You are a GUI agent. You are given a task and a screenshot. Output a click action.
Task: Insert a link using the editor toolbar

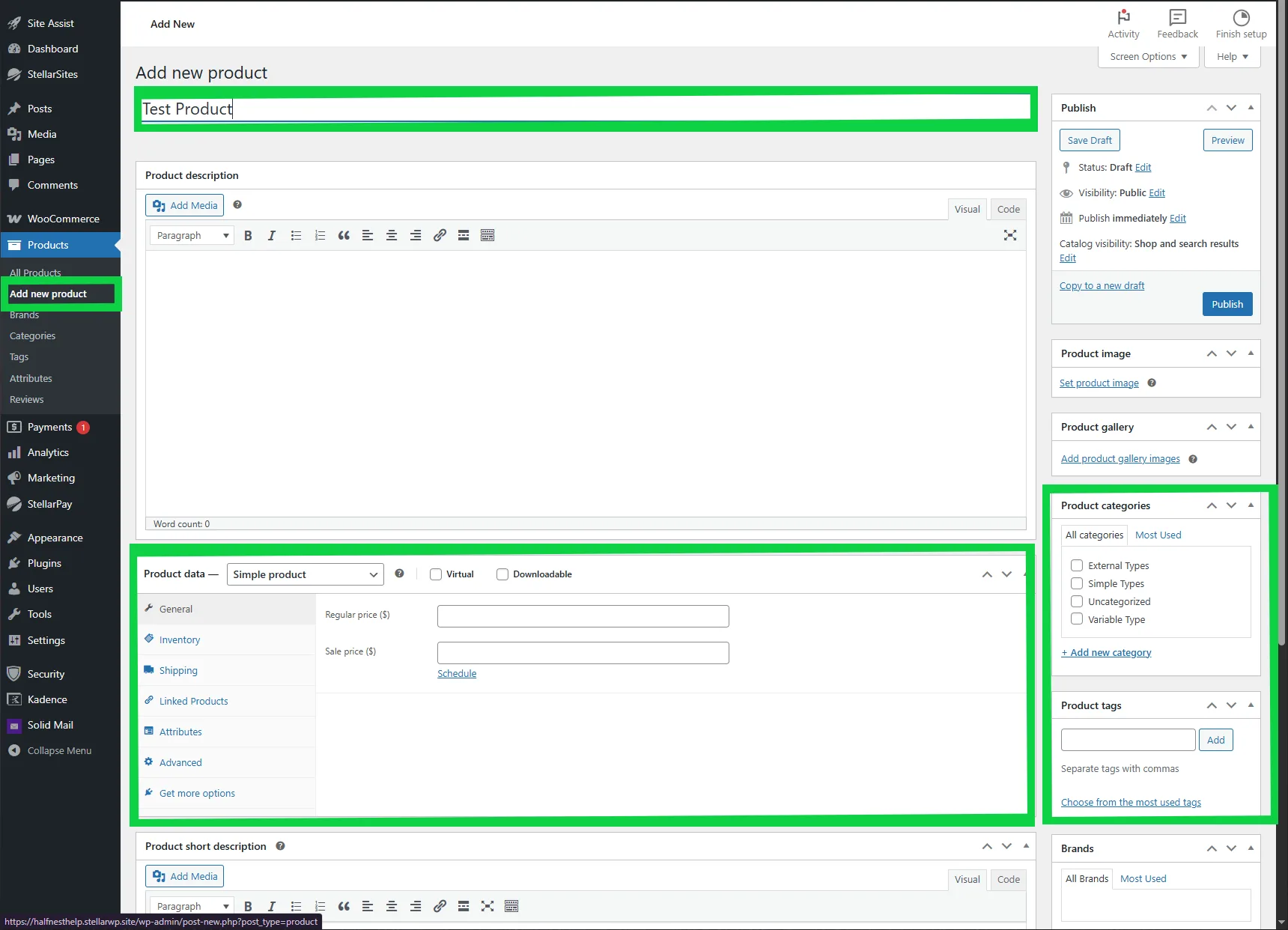click(x=440, y=235)
